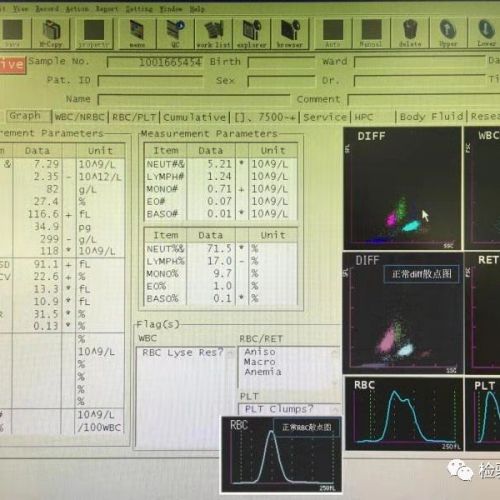Open the explorer toolbar icon

tap(252, 33)
